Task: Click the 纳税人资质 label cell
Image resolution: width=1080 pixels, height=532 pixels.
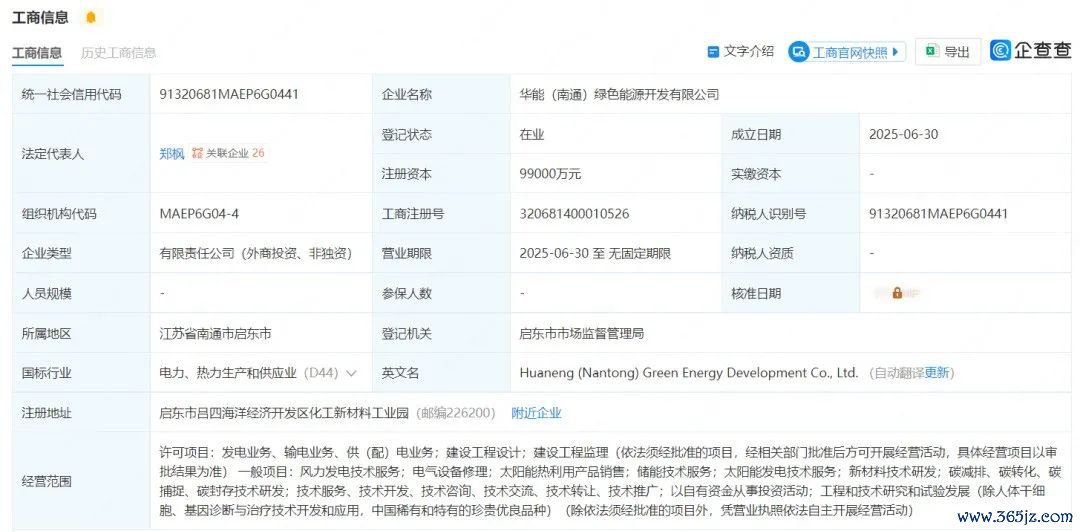Action: click(791, 254)
